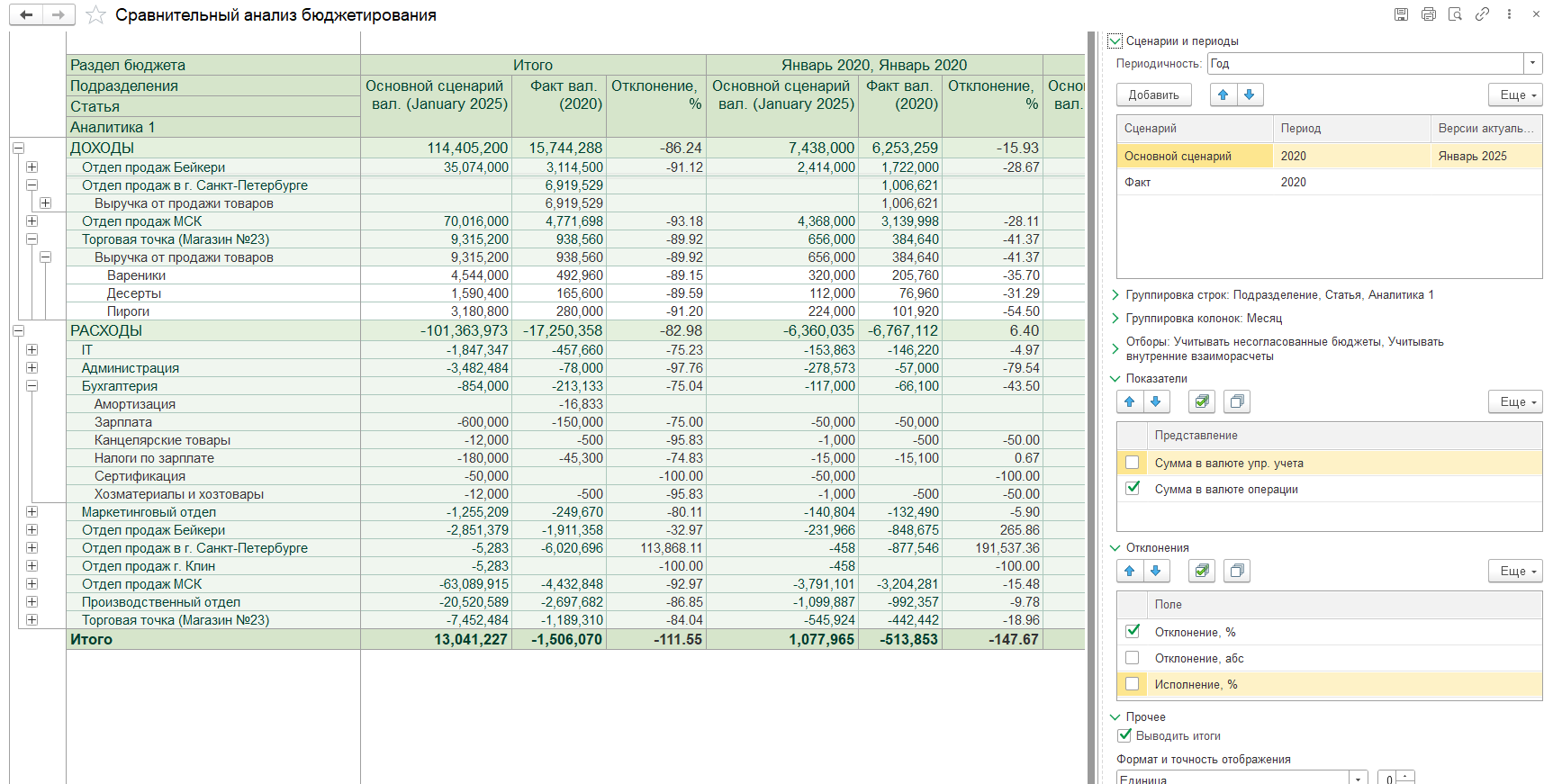Select the Факт scenario row
The image size is (1544, 784).
click(1329, 182)
